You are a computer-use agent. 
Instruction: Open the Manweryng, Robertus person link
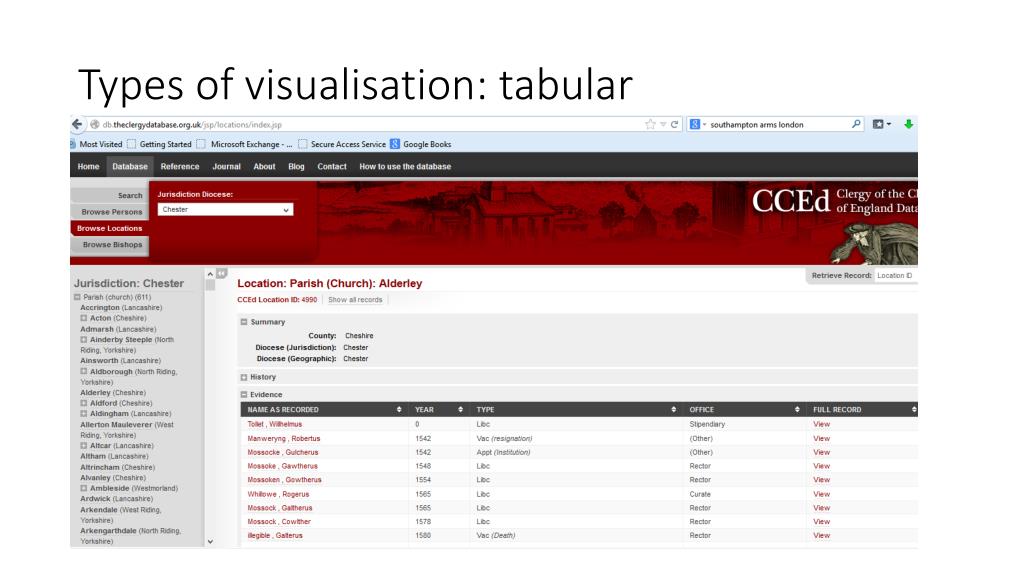point(284,438)
